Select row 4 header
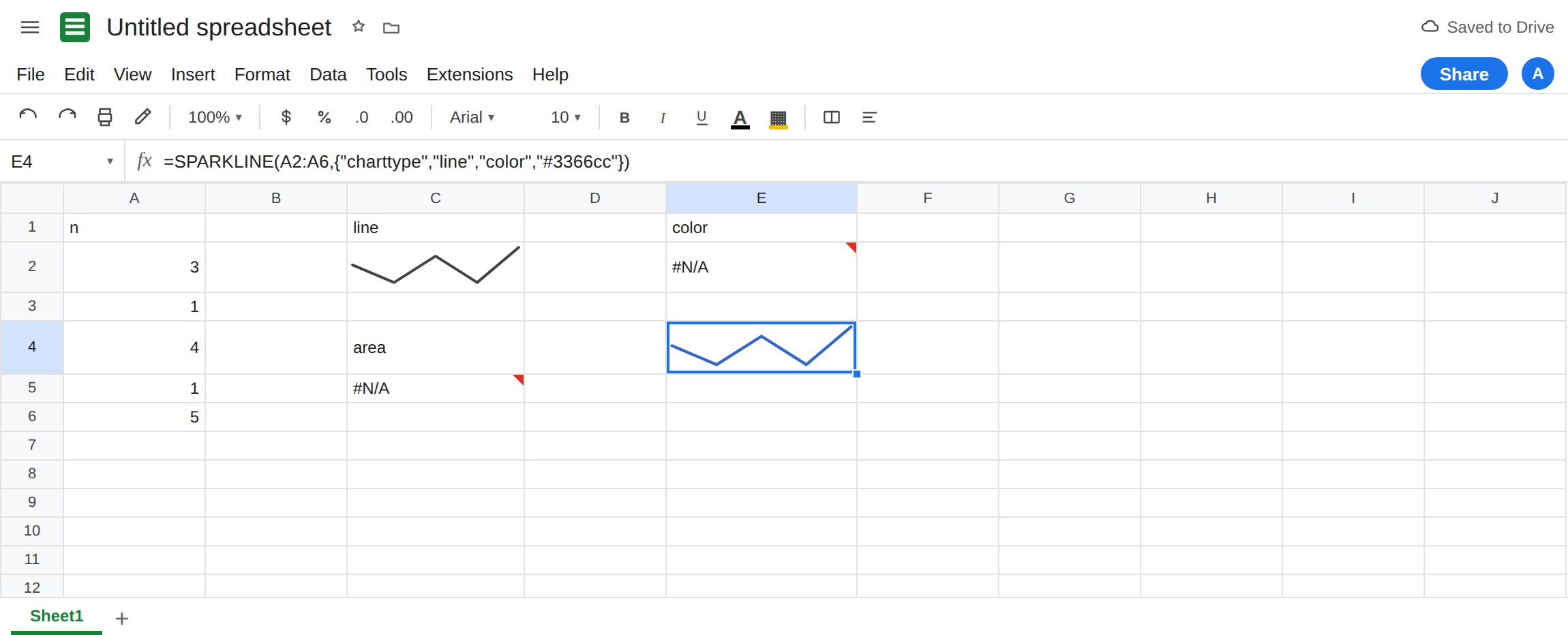 pos(32,347)
